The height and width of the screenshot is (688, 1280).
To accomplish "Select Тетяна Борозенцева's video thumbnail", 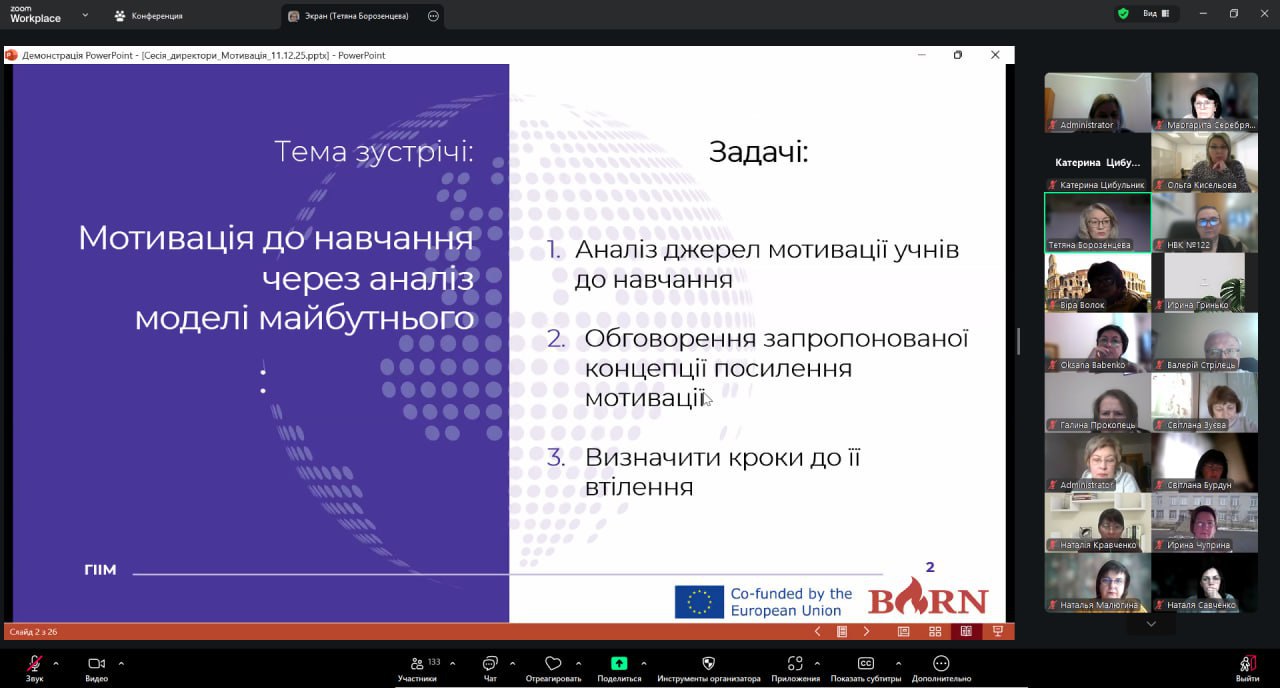I will 1097,222.
